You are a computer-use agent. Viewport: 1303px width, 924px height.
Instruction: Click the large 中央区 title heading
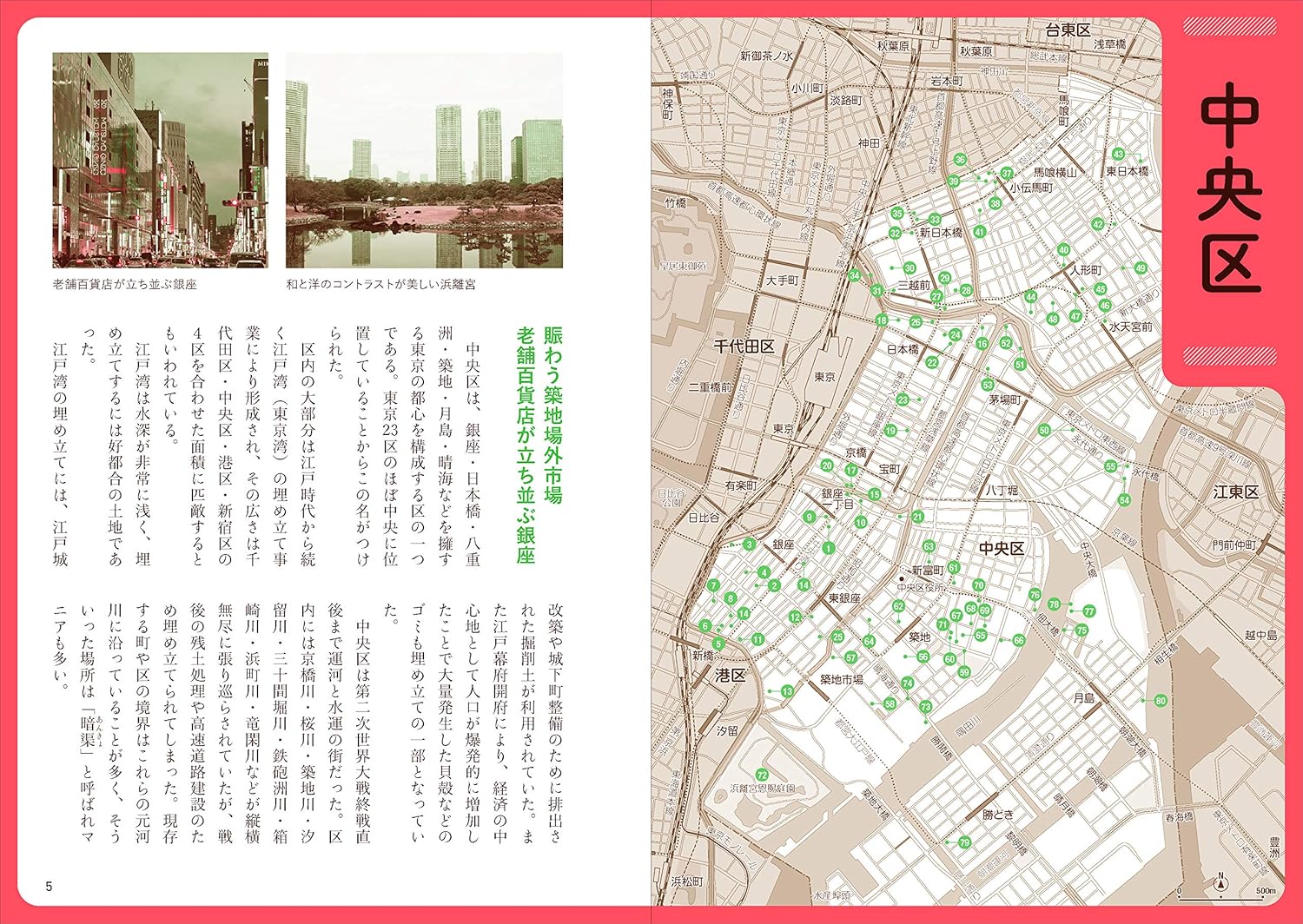click(1230, 188)
